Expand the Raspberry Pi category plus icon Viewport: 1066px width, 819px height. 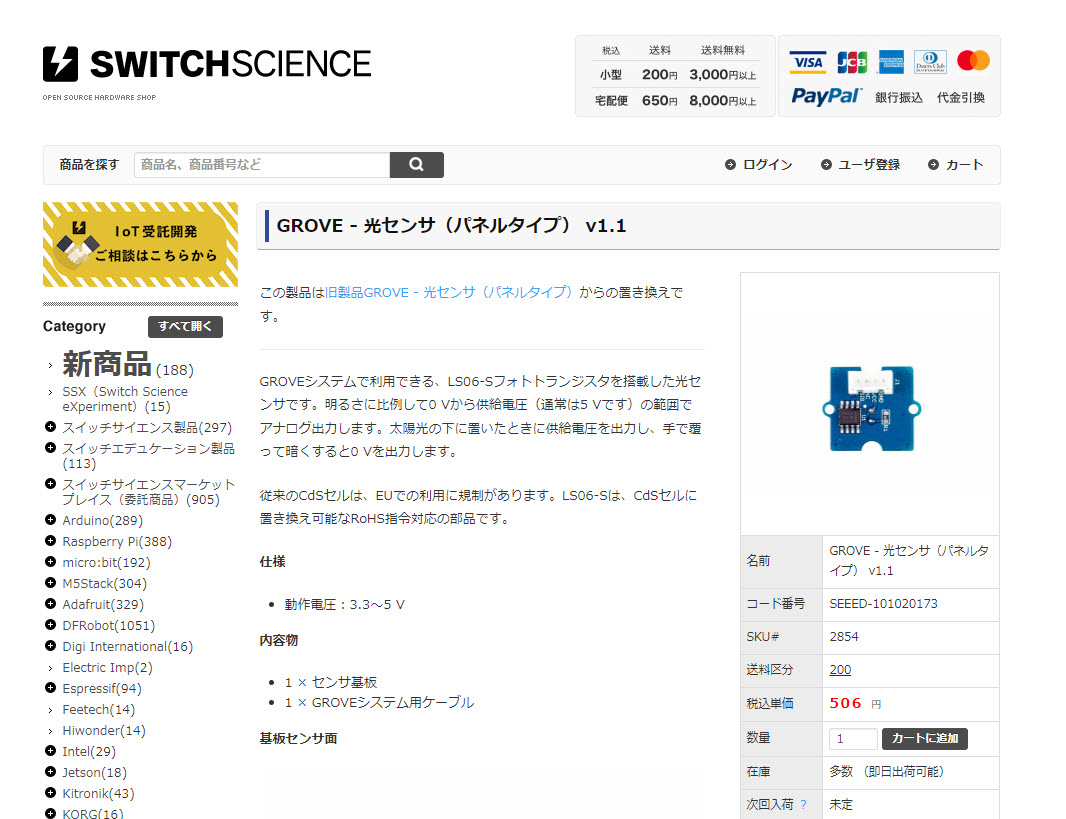point(50,541)
